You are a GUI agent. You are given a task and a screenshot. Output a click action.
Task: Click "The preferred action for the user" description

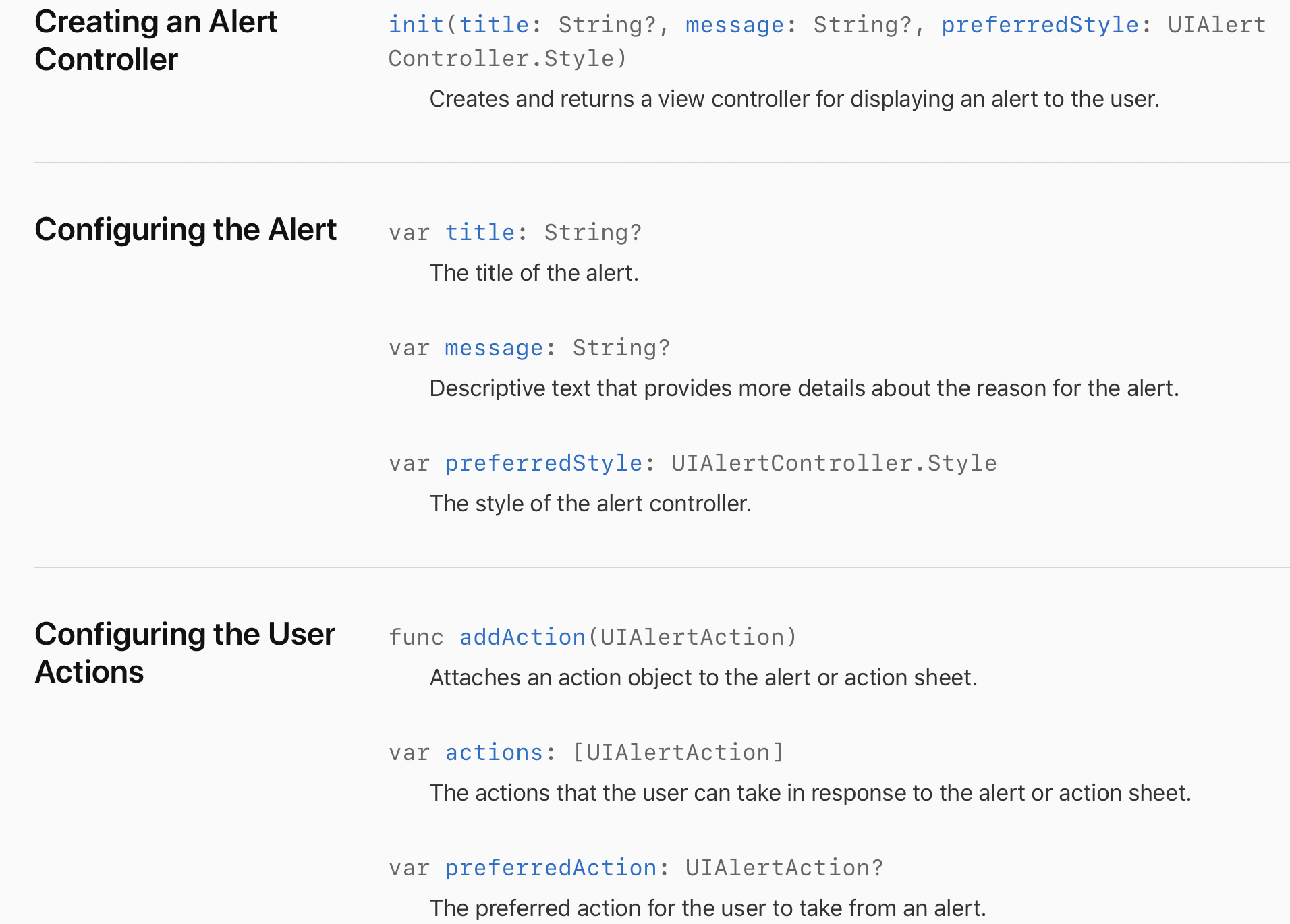pyautogui.click(x=708, y=908)
